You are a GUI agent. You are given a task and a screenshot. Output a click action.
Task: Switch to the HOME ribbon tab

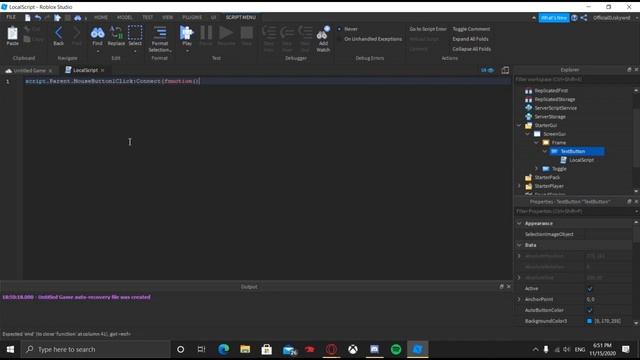click(x=101, y=18)
